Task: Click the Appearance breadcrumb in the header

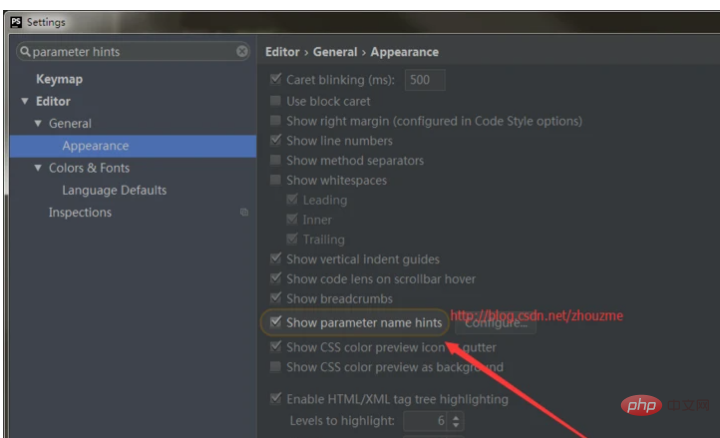Action: click(405, 52)
